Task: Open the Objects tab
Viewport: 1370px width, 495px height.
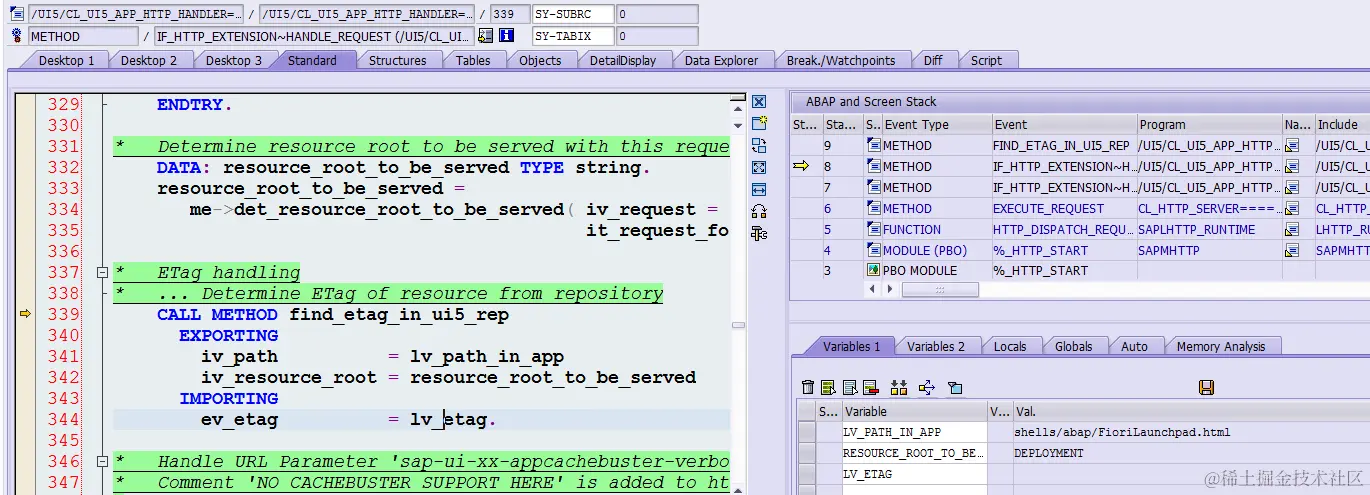Action: (x=540, y=60)
